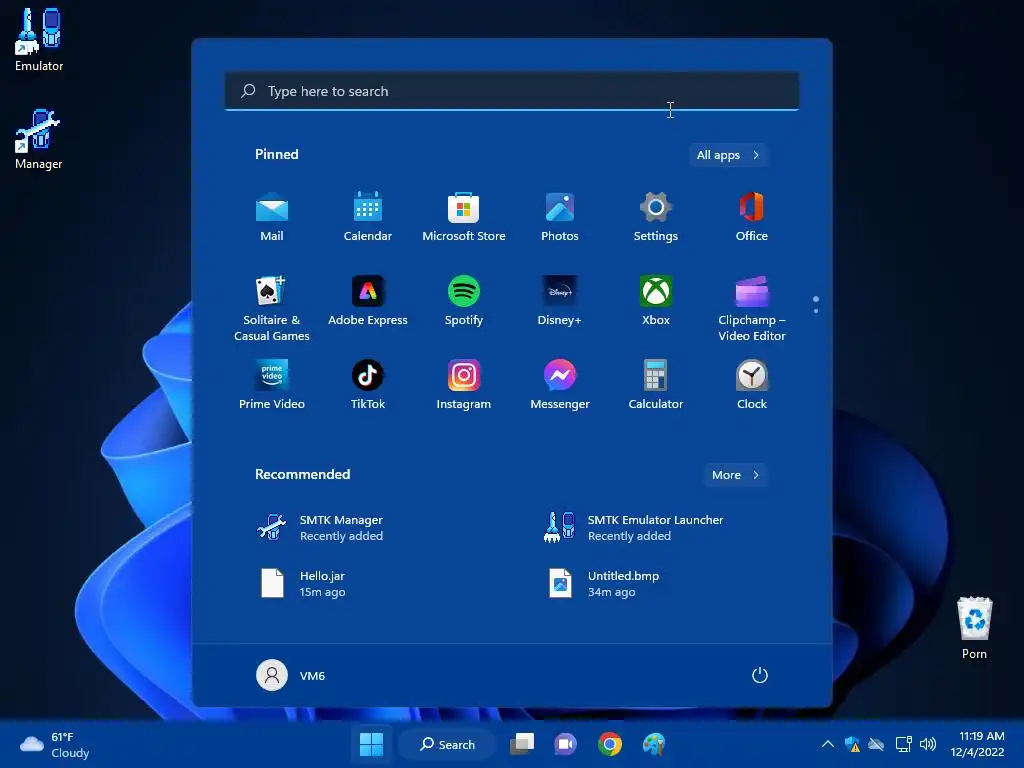1024x768 pixels.
Task: Click the OneDrive tray icon
Action: click(876, 744)
